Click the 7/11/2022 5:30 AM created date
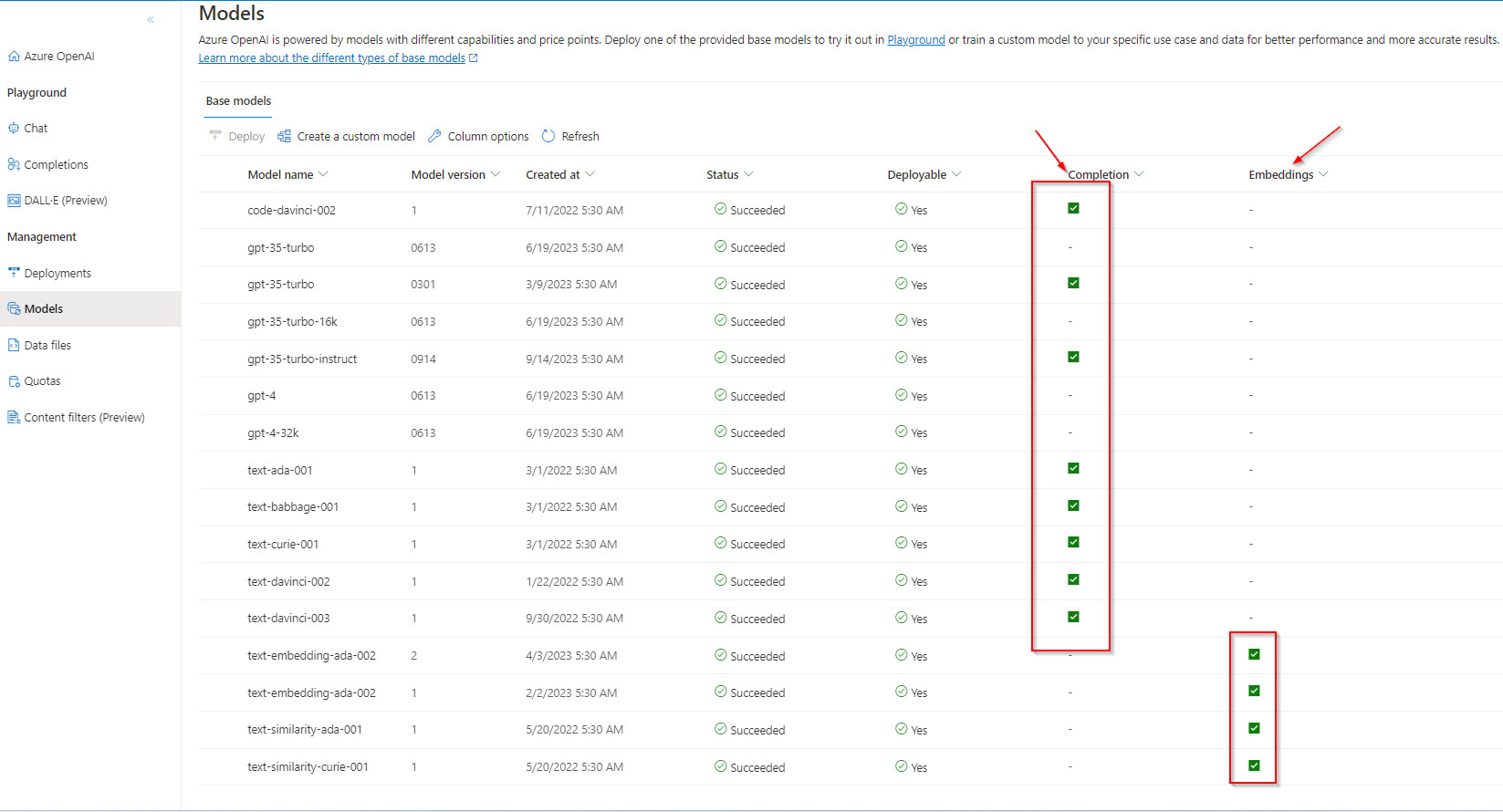The image size is (1503, 812). click(575, 211)
